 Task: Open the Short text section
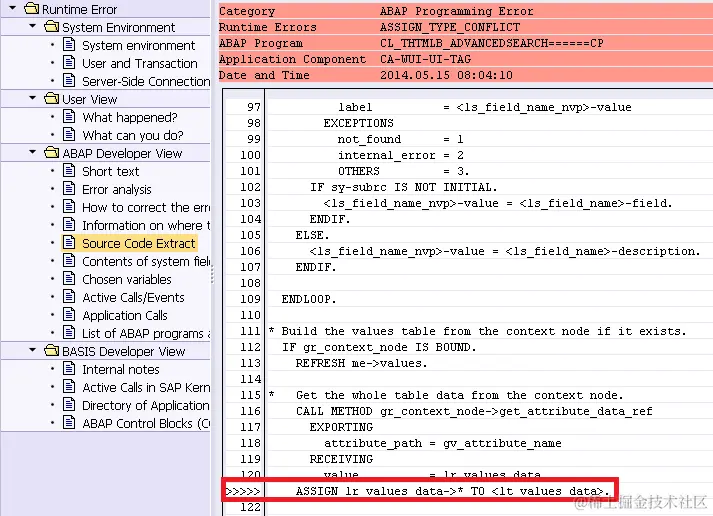pyautogui.click(x=111, y=171)
